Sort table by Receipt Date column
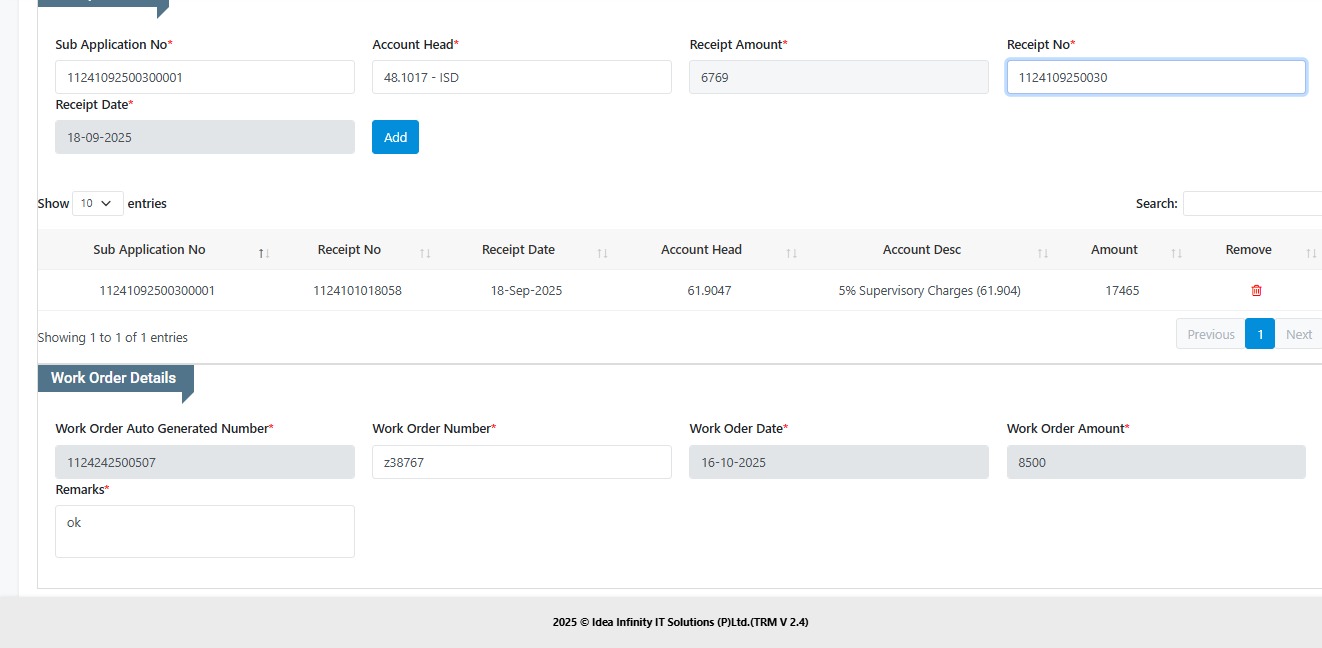 pyautogui.click(x=518, y=250)
